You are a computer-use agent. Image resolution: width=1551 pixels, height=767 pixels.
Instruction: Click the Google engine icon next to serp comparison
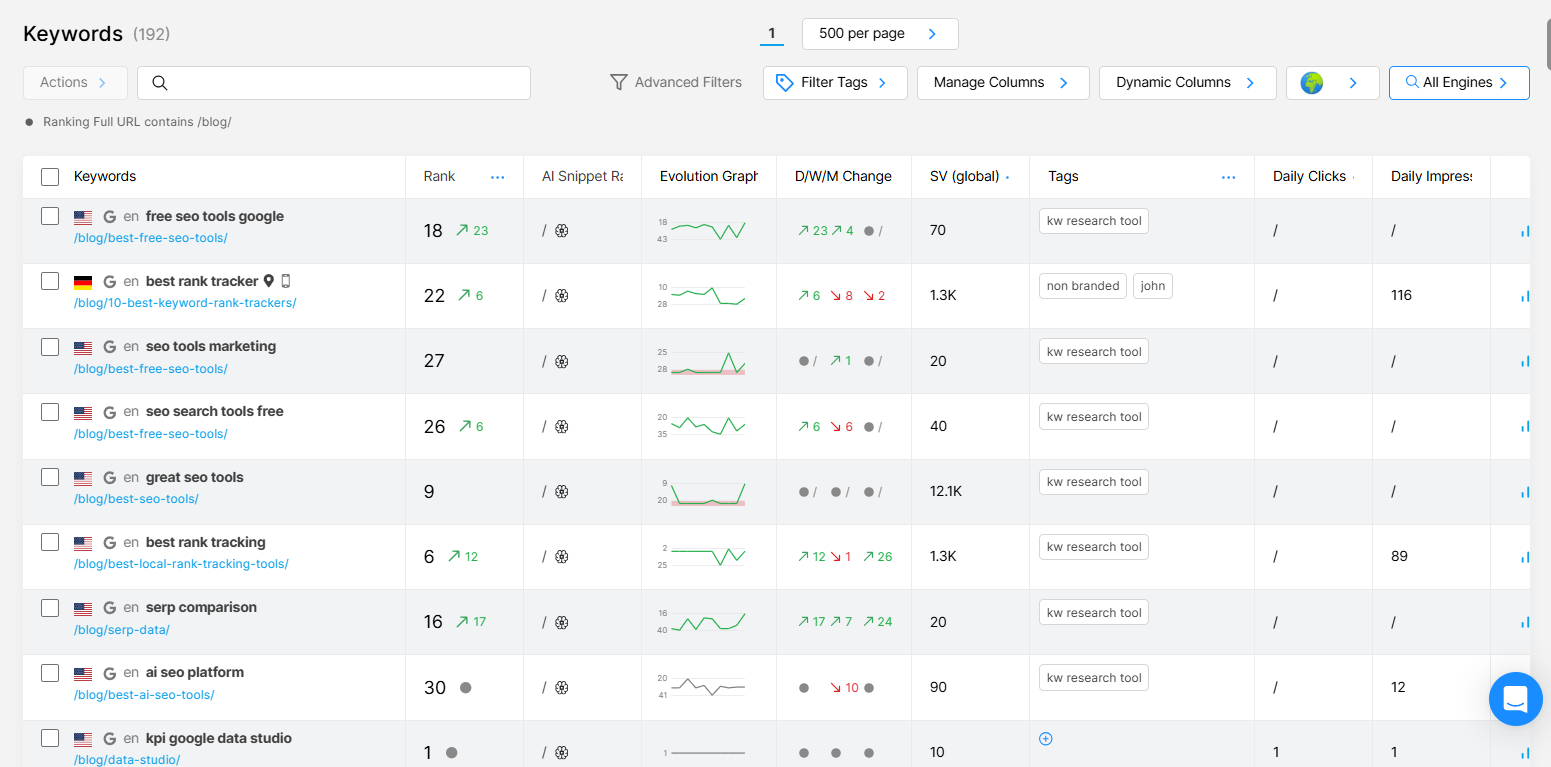tap(109, 607)
